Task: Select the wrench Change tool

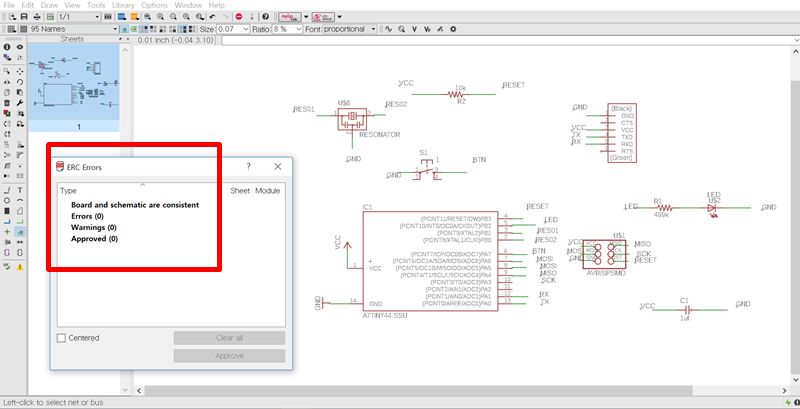Action: pos(20,103)
